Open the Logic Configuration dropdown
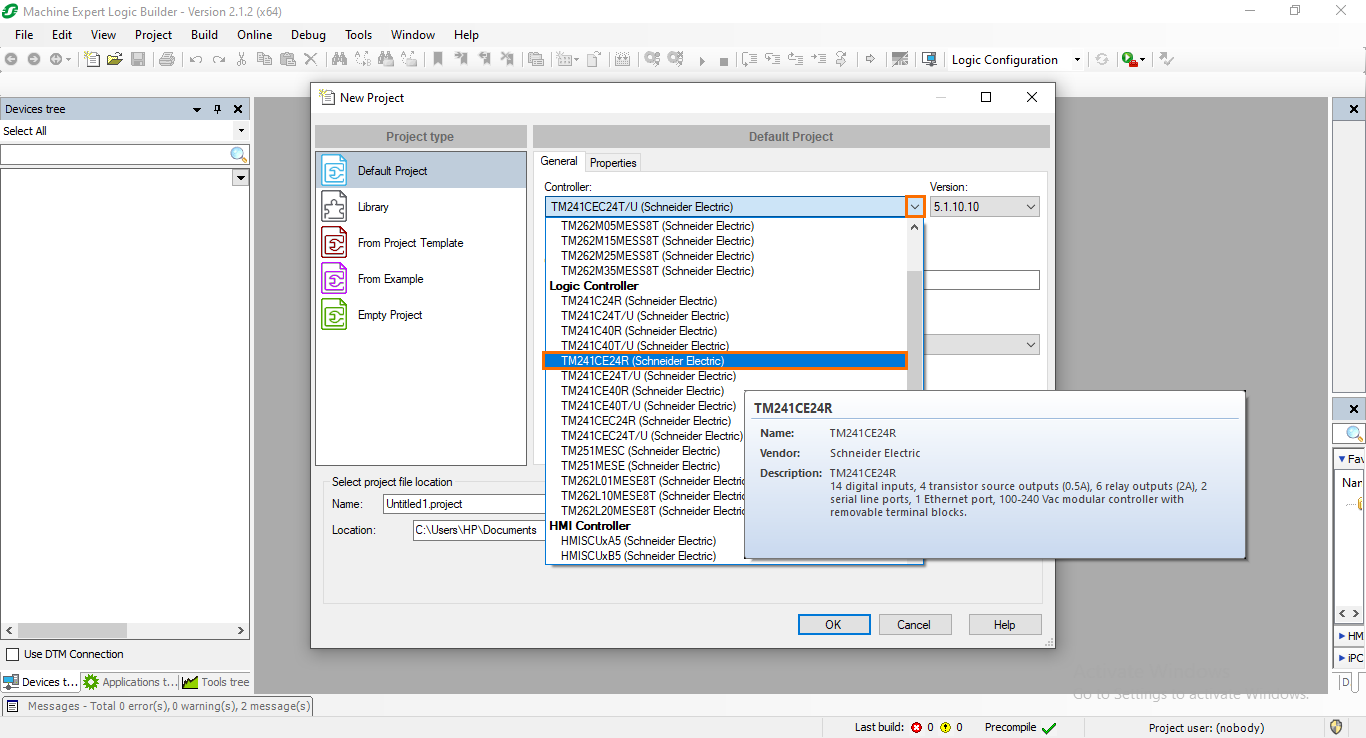 1077,60
